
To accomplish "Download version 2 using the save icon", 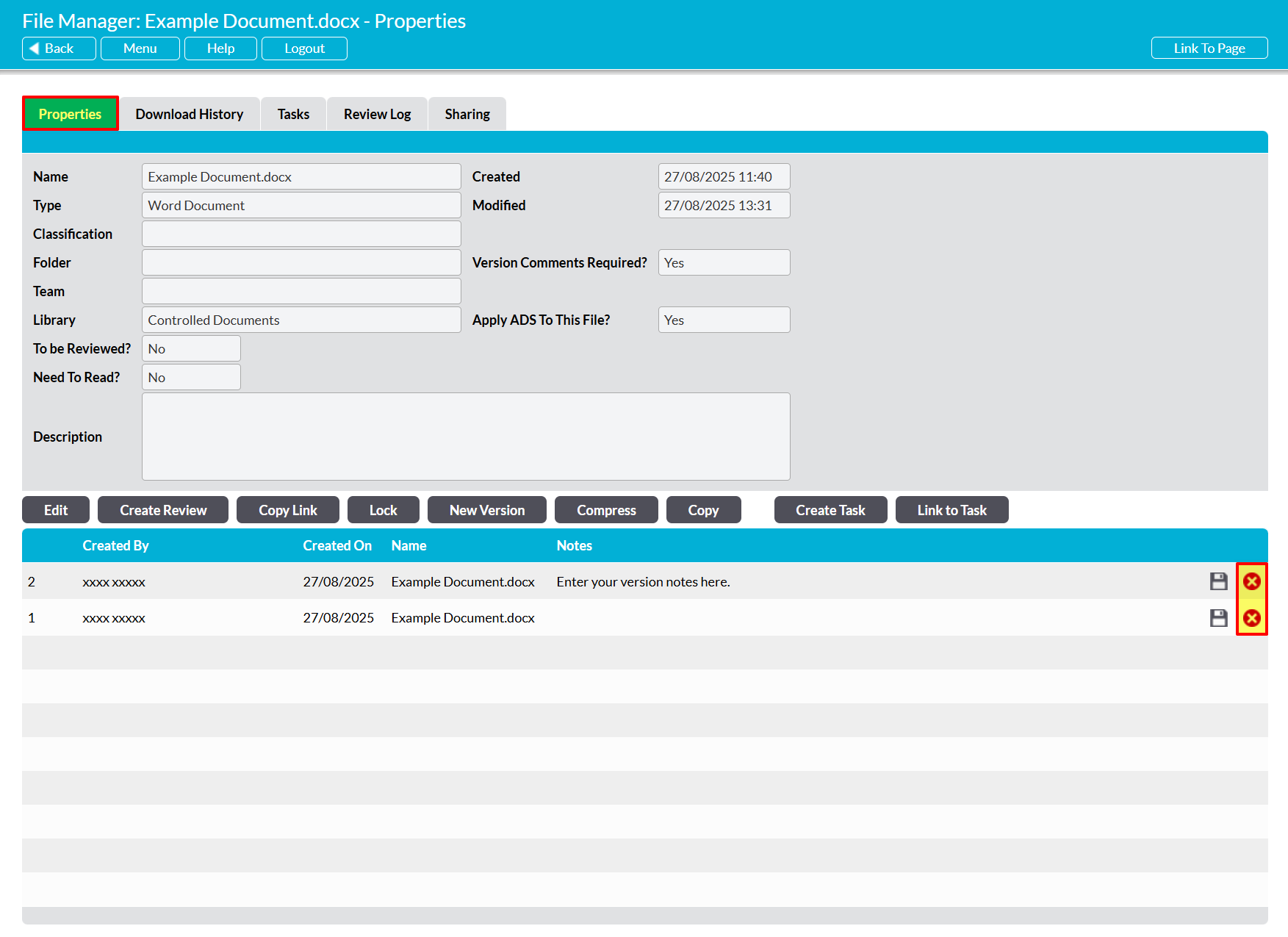I will [1218, 581].
